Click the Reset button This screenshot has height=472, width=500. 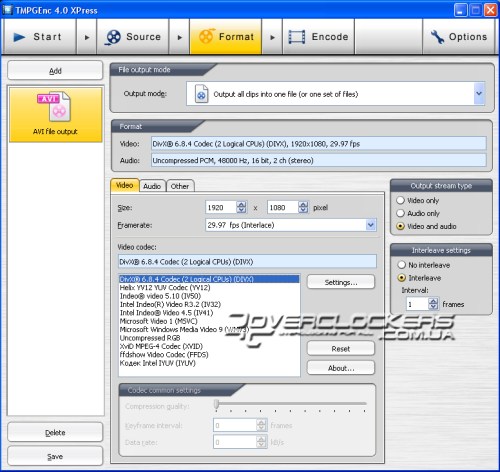(341, 349)
